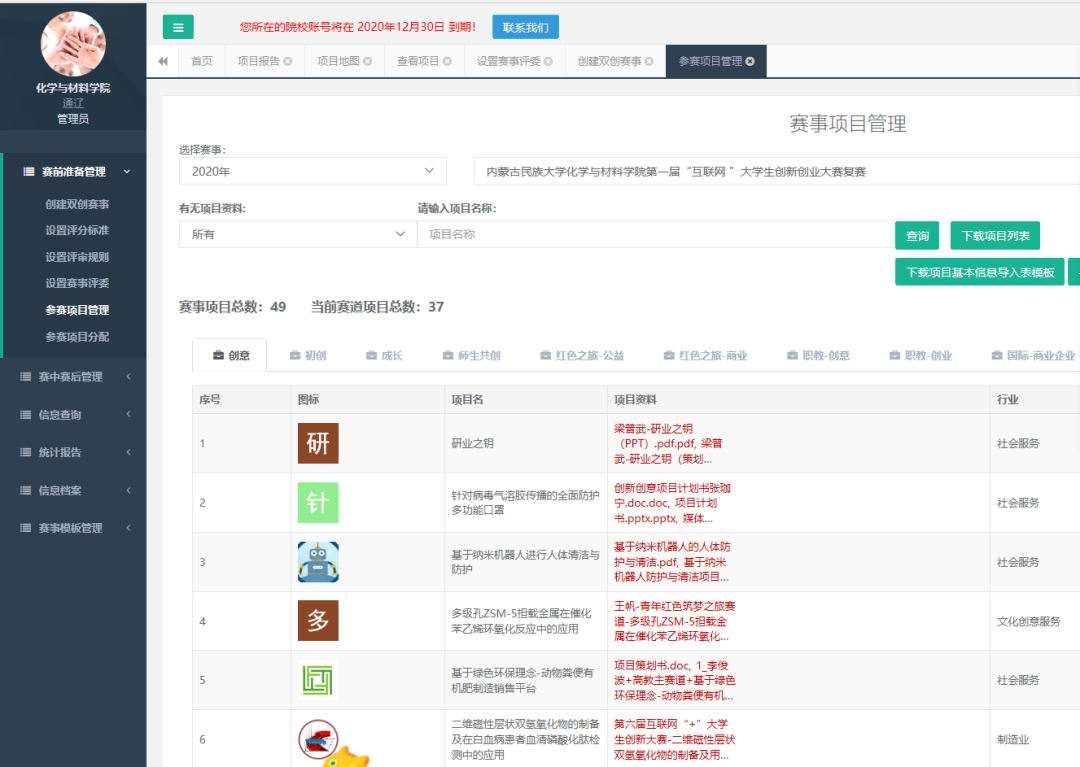Click the 查询 search button
1080x767 pixels.
(x=917, y=236)
